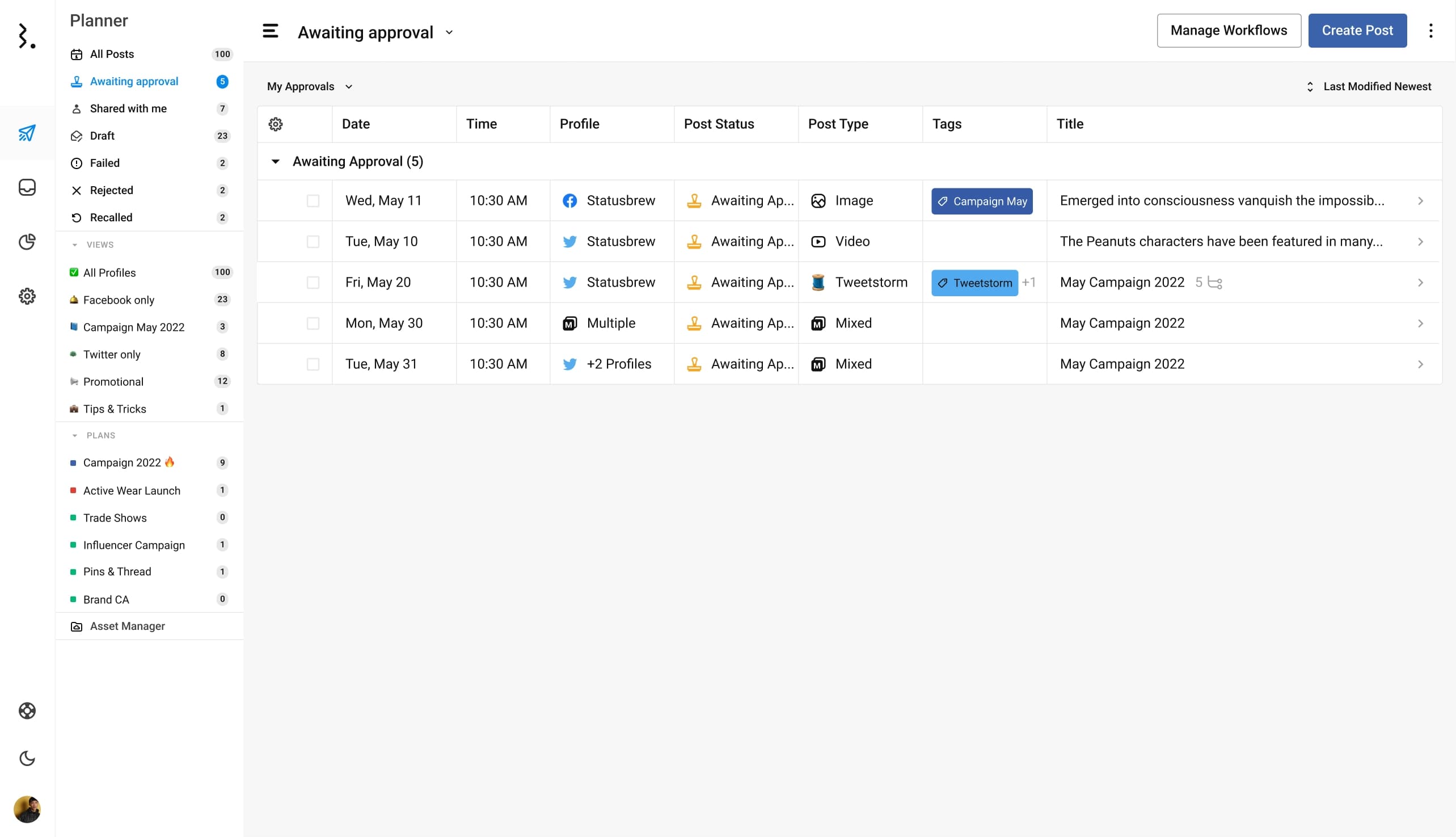
Task: Click the Video post type icon
Action: tap(818, 241)
